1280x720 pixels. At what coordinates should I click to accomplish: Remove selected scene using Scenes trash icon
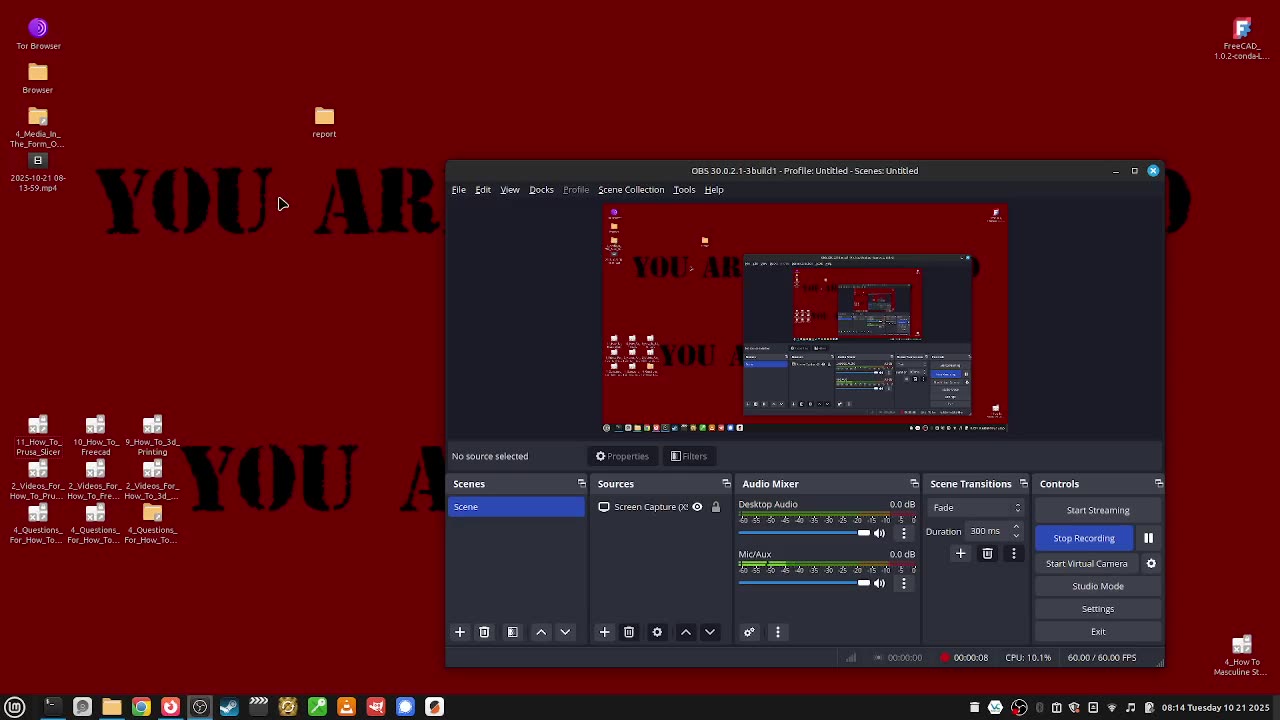(484, 632)
